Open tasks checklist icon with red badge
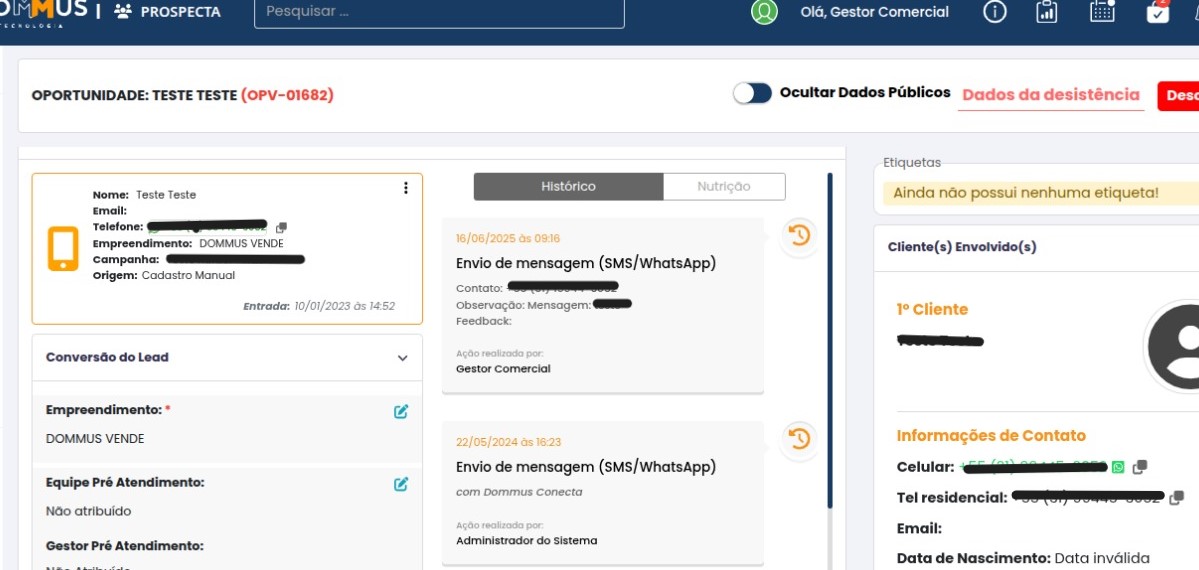Viewport: 1199px width, 570px height. tap(1158, 11)
